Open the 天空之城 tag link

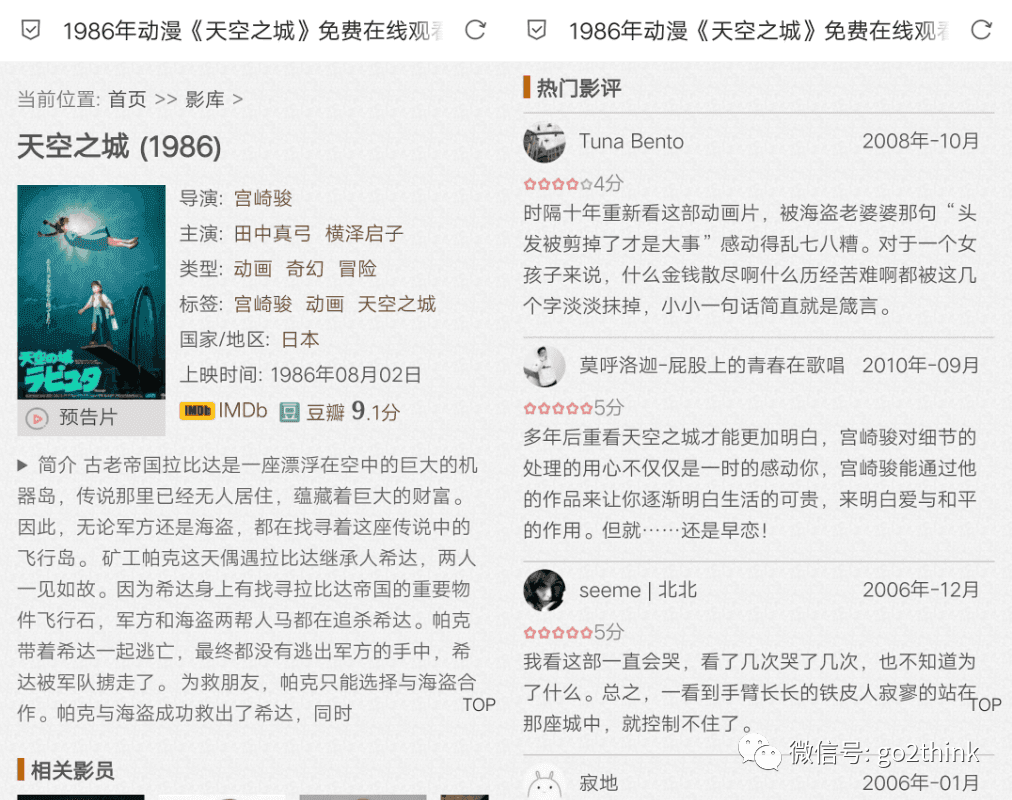(x=396, y=304)
